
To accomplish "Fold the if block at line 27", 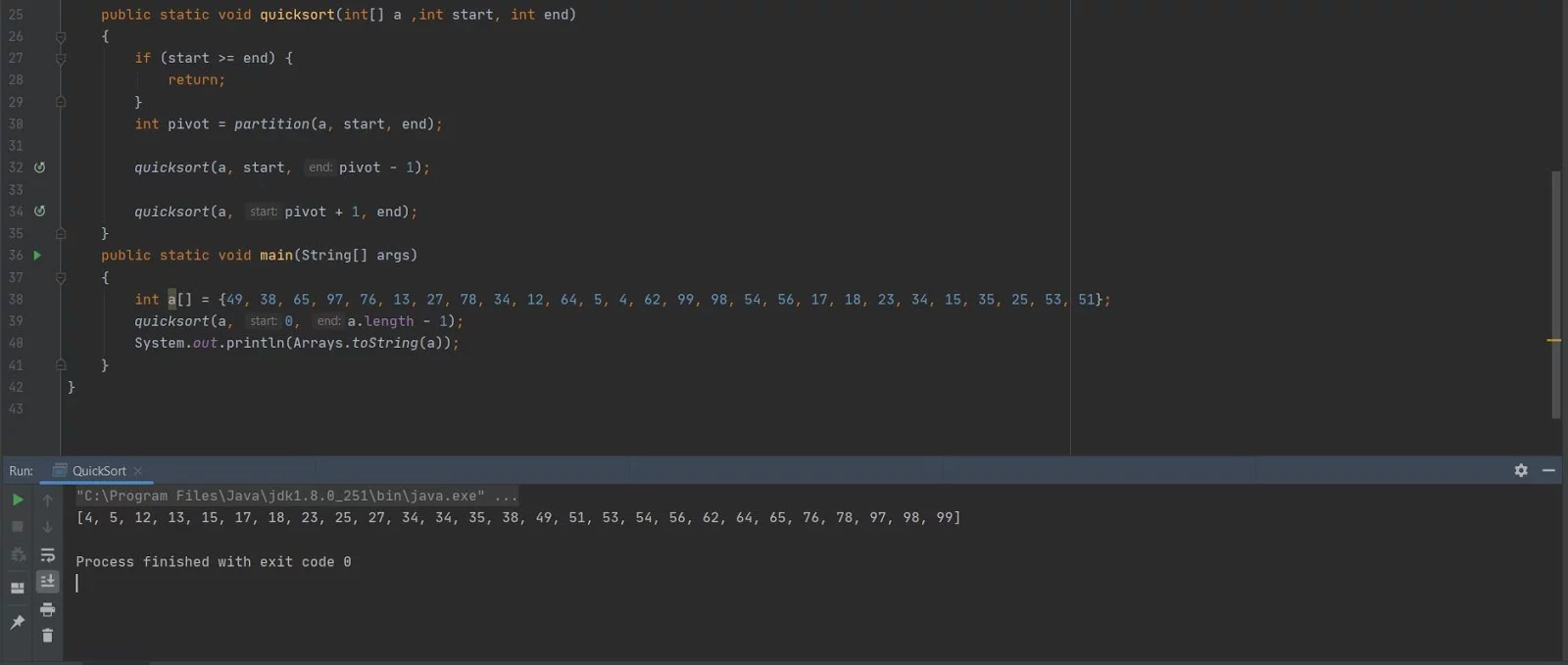I will click(x=61, y=59).
